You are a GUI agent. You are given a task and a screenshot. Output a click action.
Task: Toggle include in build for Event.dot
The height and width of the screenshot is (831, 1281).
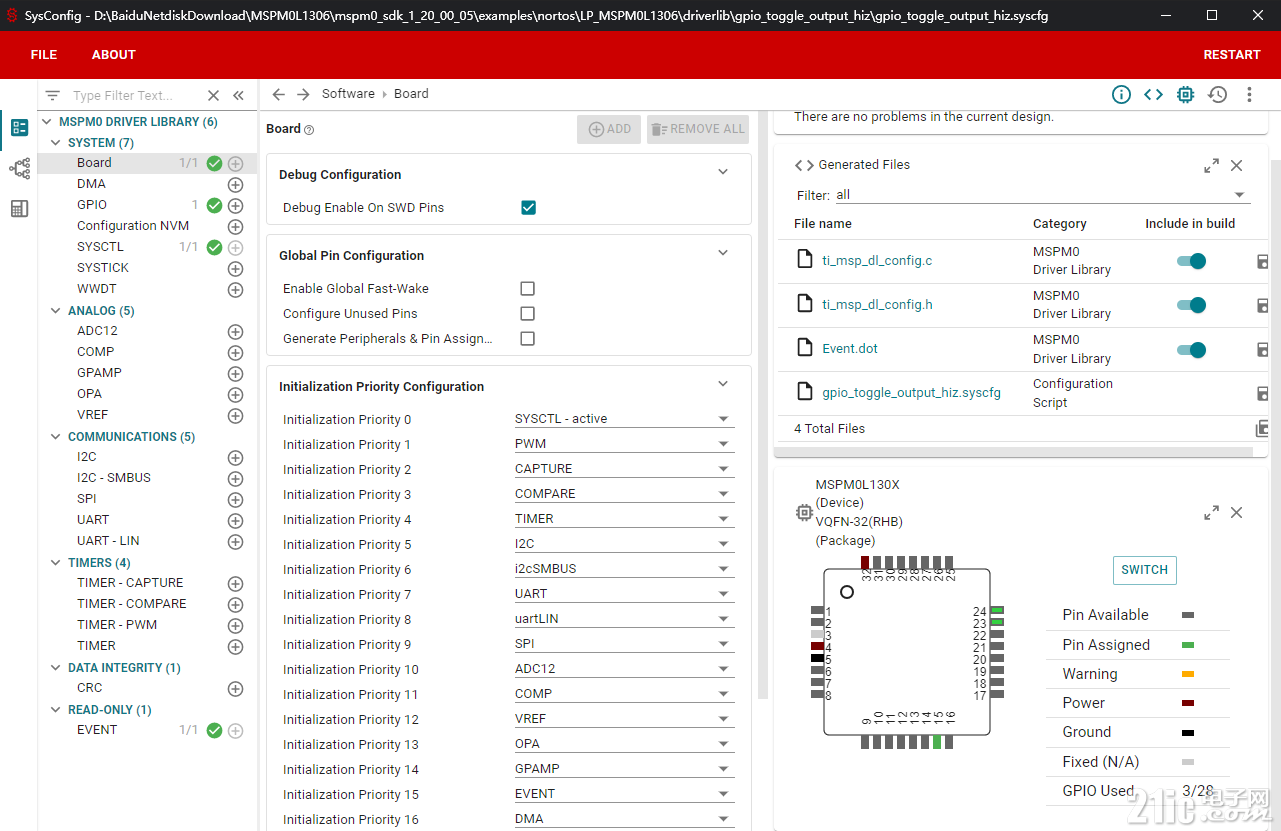pyautogui.click(x=1191, y=350)
